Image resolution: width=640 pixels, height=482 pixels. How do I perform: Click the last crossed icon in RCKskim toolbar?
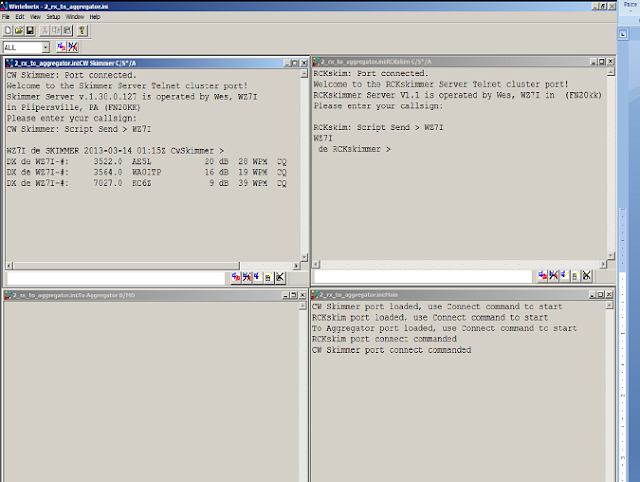pos(587,276)
